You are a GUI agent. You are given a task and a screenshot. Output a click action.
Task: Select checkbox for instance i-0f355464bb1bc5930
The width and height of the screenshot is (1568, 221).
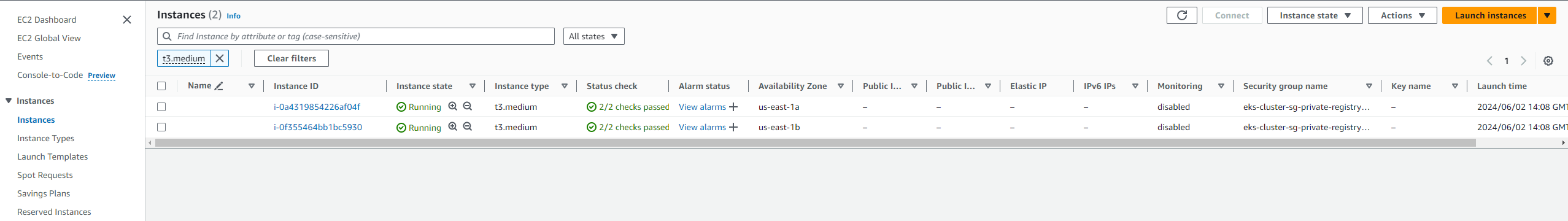(x=161, y=127)
